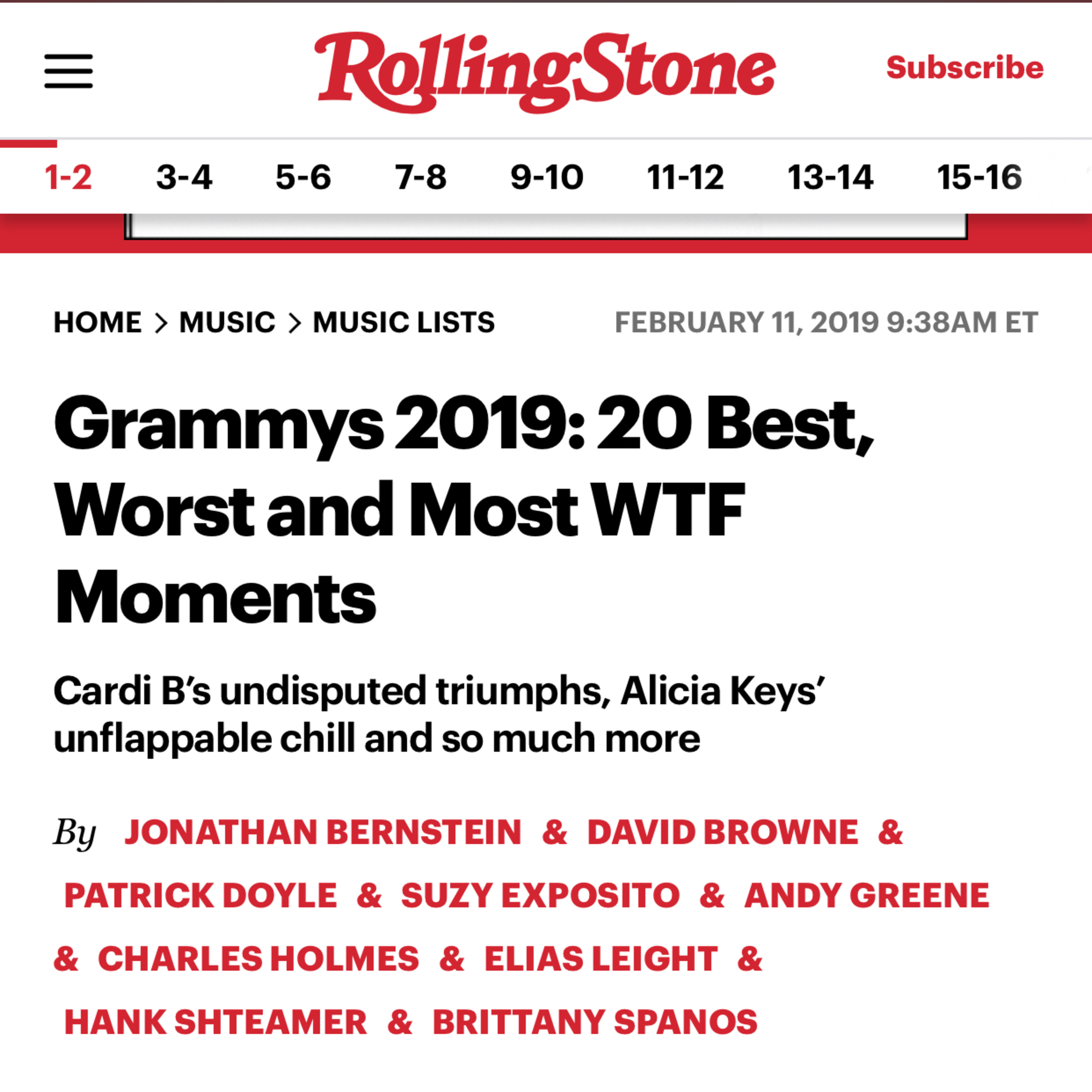Image resolution: width=1092 pixels, height=1092 pixels.
Task: Jump to moments 3-4 tab
Action: (184, 178)
